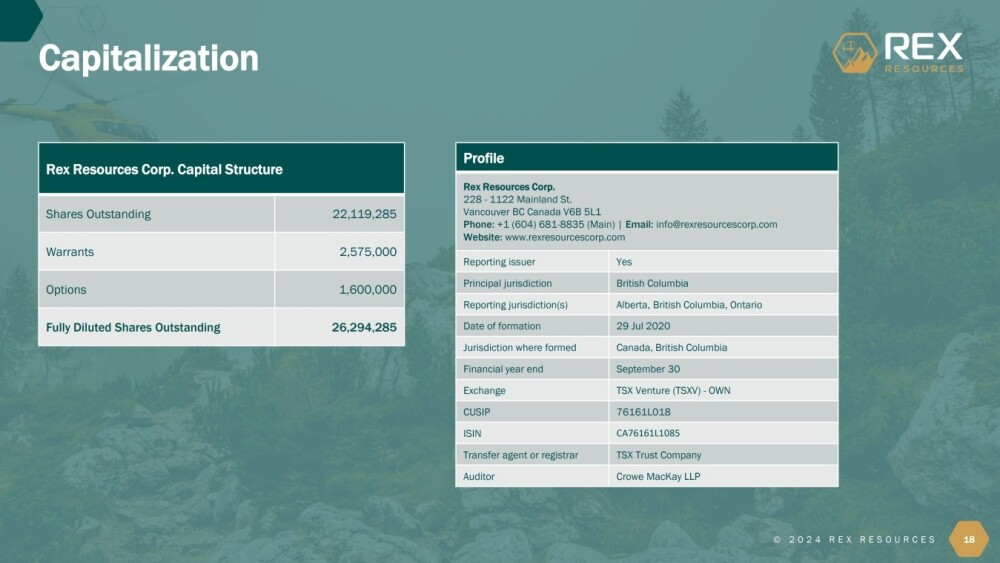Select the Shares Outstanding label
Screen dimensions: 1000x563
click(98, 214)
